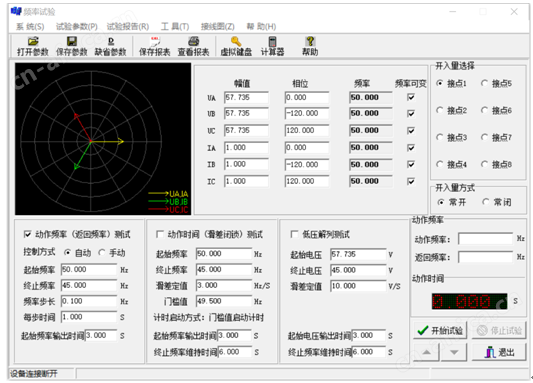Screen dimensions: 533x383
Task: Open the 试验报告(R) menu
Action: tap(128, 27)
